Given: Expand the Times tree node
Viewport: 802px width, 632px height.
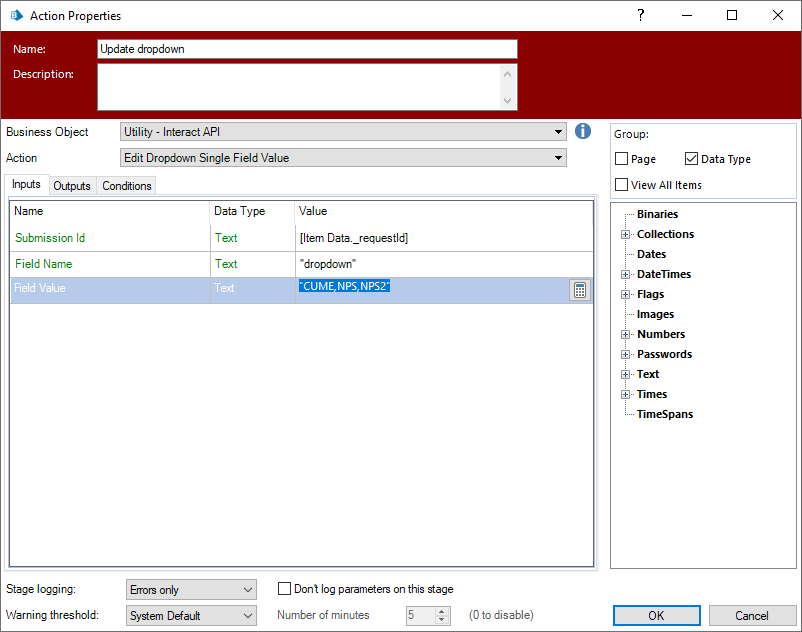Looking at the screenshot, I should [625, 394].
